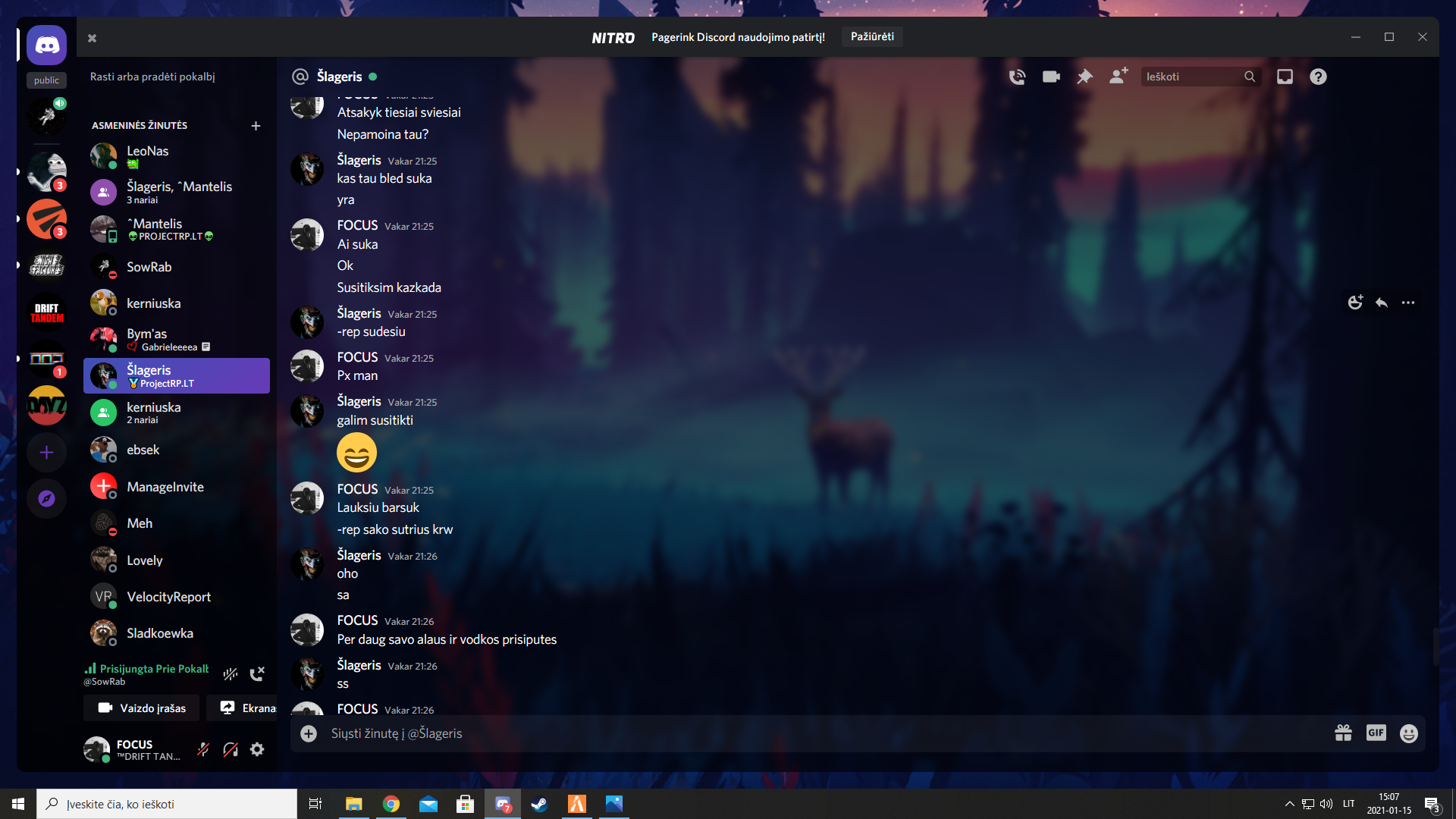Open Šlageris, ^Mantelis group chat
1456x819 pixels.
[177, 193]
